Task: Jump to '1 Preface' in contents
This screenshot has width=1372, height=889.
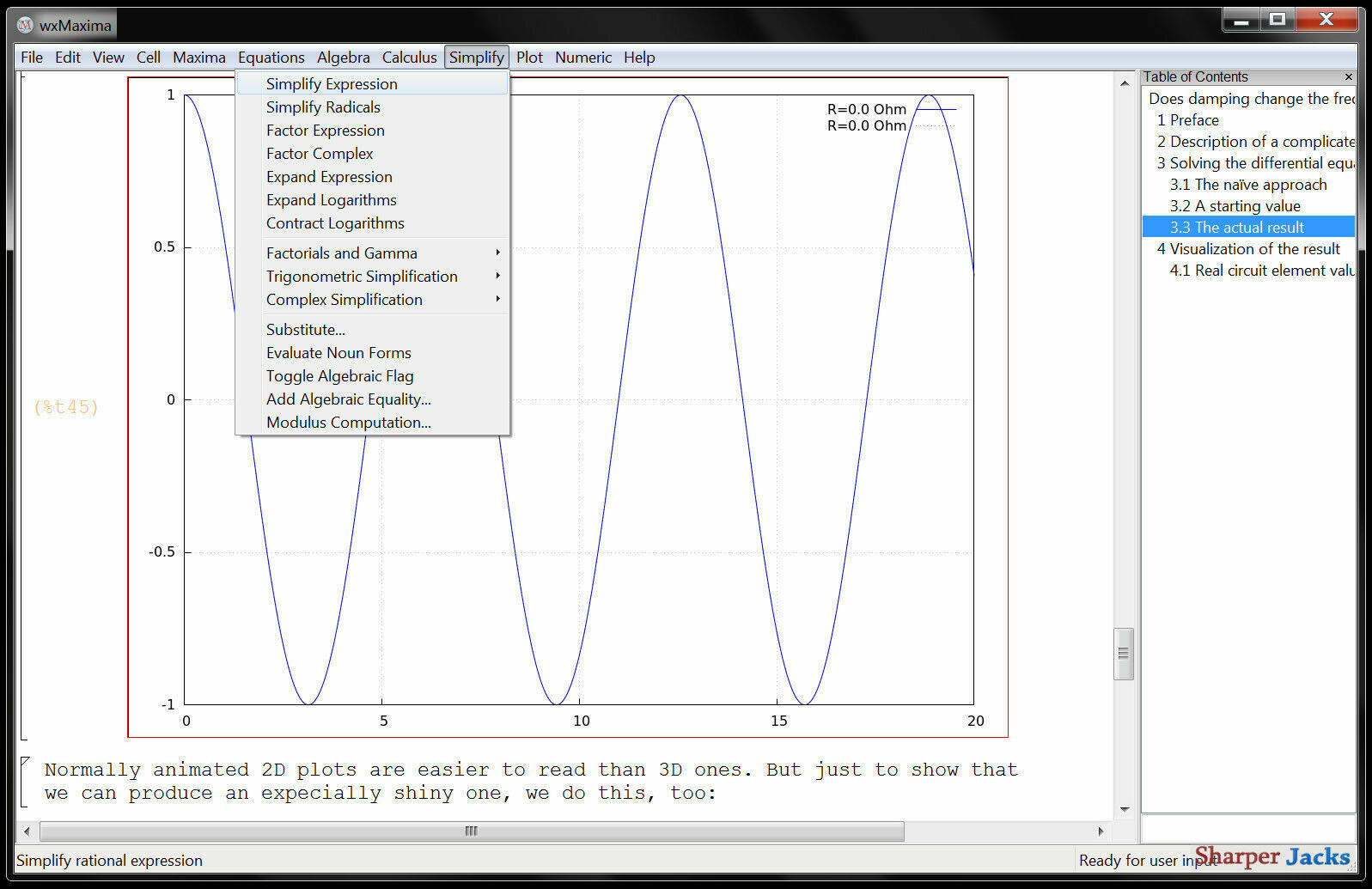Action: (1187, 120)
